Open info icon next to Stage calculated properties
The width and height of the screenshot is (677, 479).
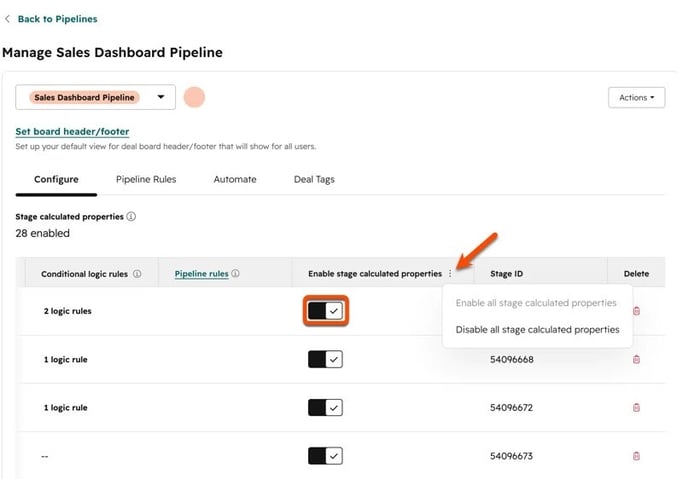(x=131, y=216)
